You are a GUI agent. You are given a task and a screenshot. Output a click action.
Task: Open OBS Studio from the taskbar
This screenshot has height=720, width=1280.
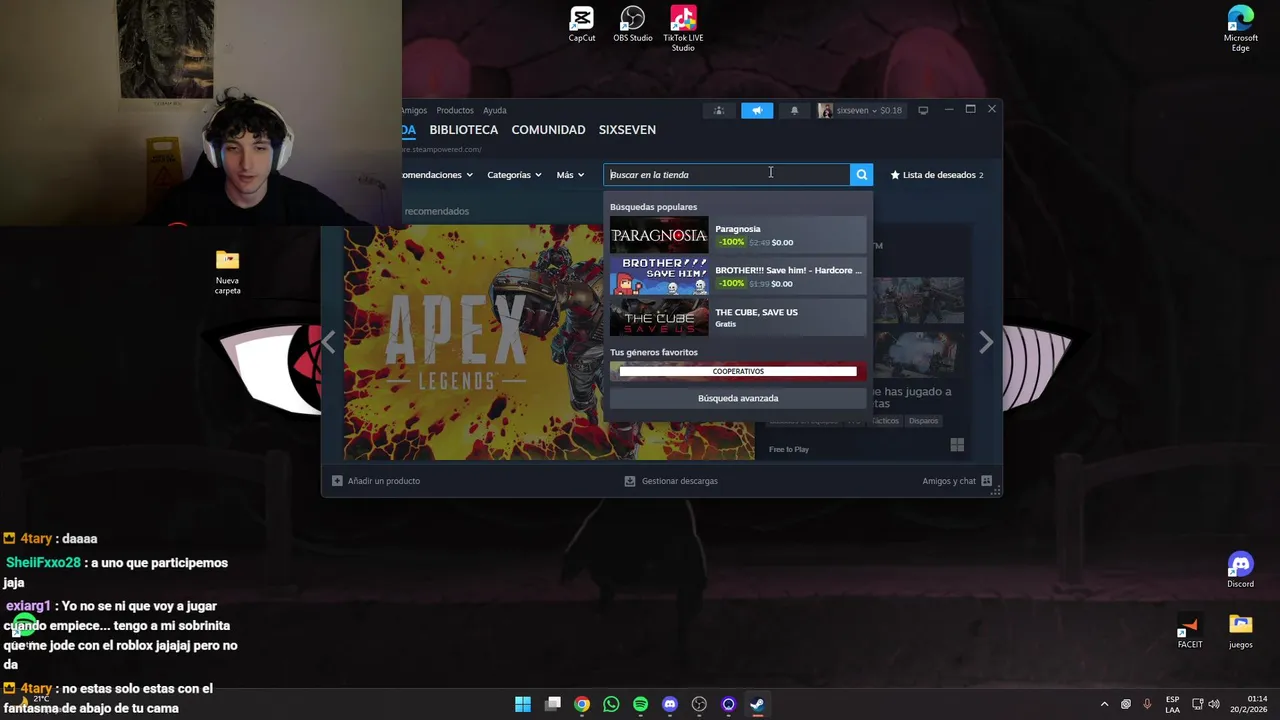tap(699, 704)
